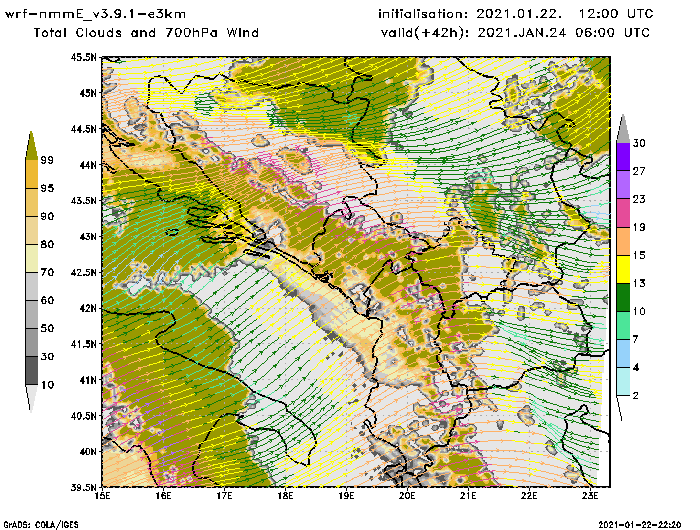This screenshot has width=700, height=530.
Task: Click the cloud legend swatch between 80 and 90
Action: point(31,230)
